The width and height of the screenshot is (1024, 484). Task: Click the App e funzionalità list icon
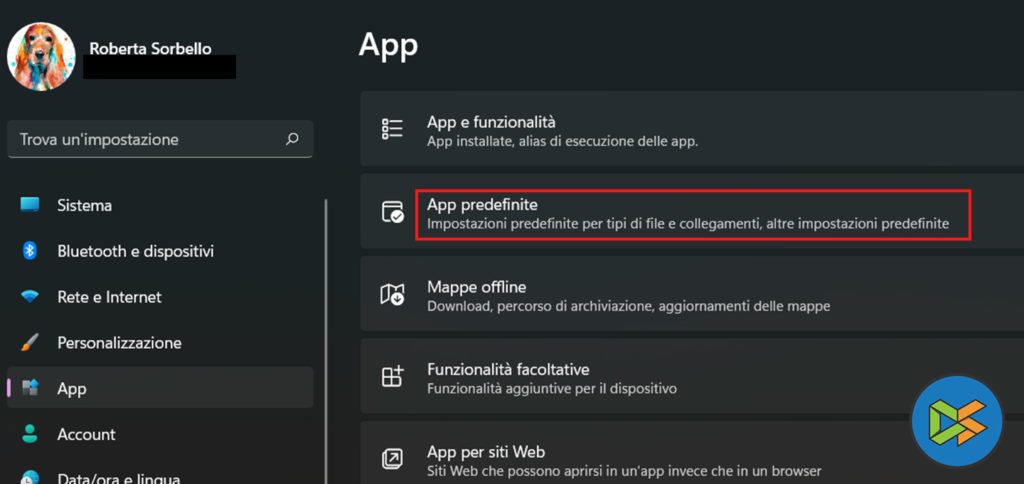click(x=392, y=130)
